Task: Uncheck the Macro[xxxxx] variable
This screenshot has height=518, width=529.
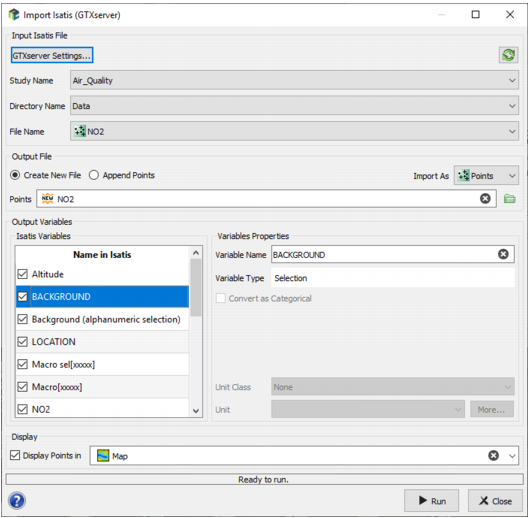Action: coord(23,387)
